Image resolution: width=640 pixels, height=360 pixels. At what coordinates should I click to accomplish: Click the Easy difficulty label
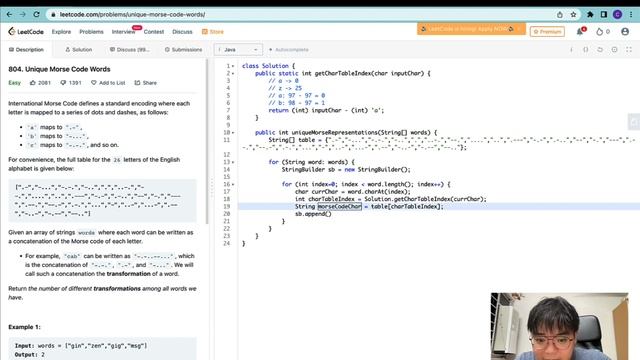click(14, 82)
